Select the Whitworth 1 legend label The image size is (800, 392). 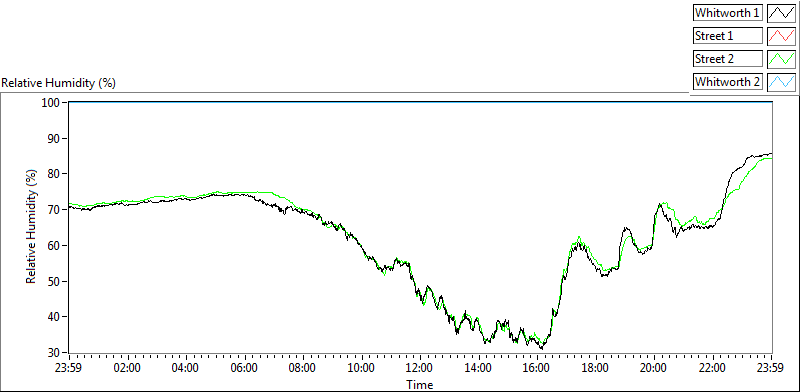pos(728,13)
